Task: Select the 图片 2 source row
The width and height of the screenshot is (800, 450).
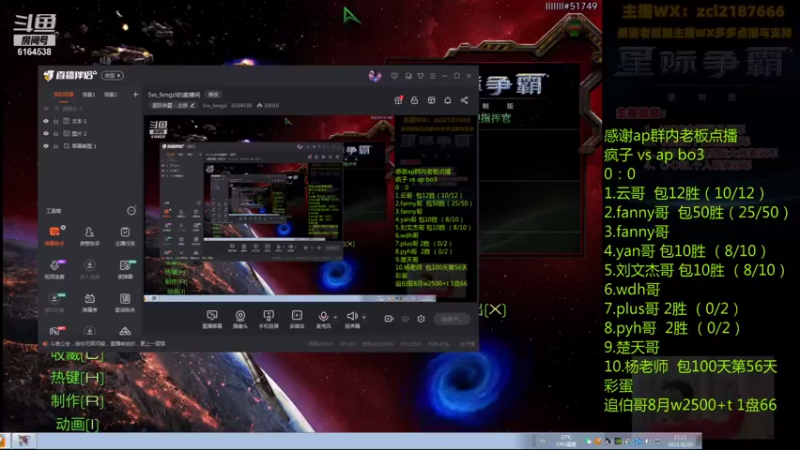Action: click(x=90, y=134)
